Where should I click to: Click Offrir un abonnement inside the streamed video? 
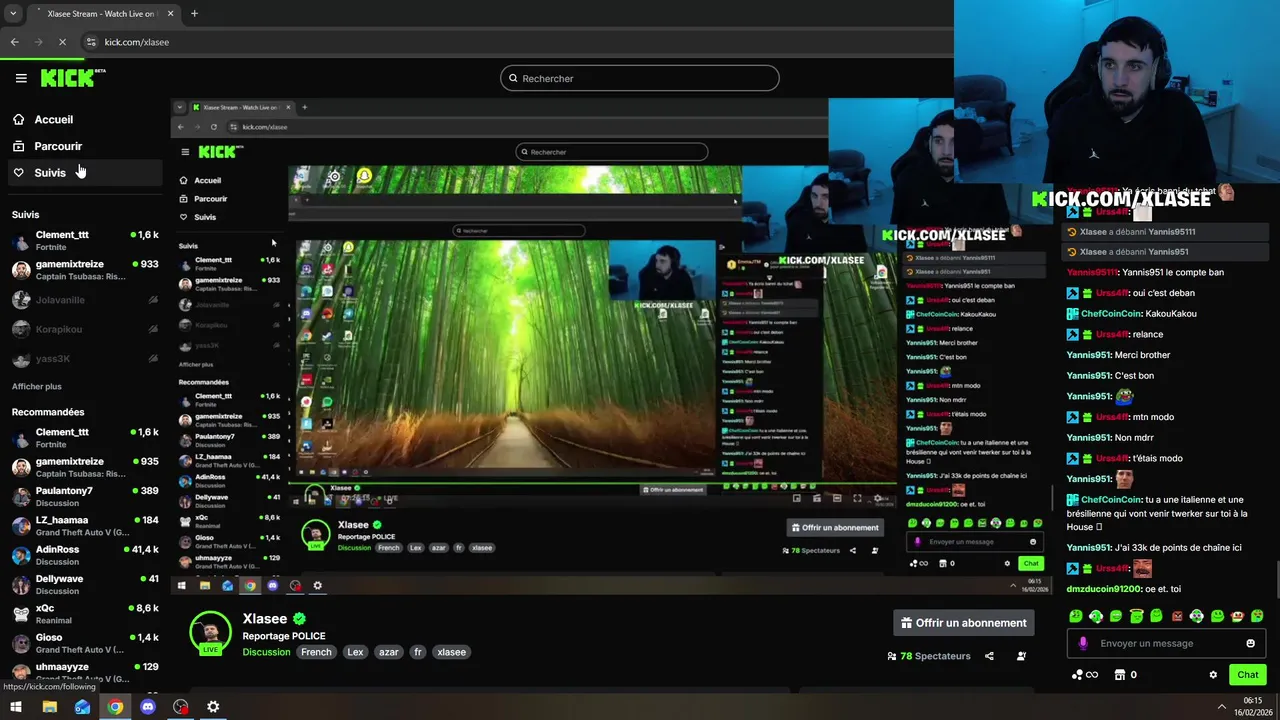[835, 527]
